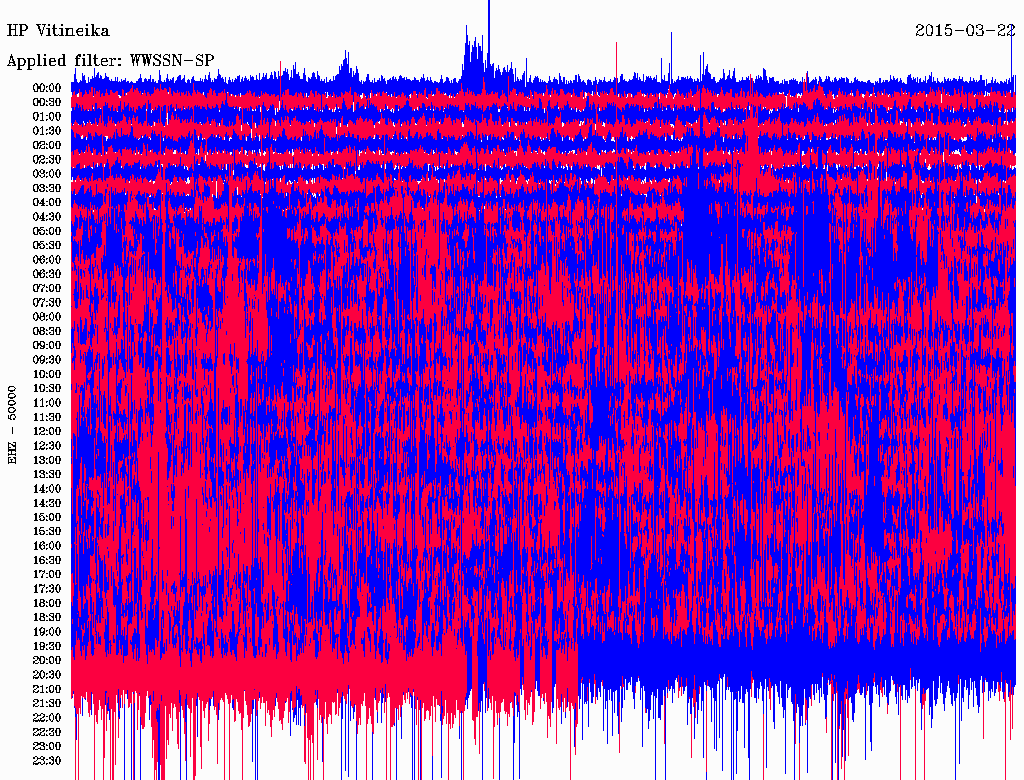Select the 08:00 time label

[x=47, y=317]
